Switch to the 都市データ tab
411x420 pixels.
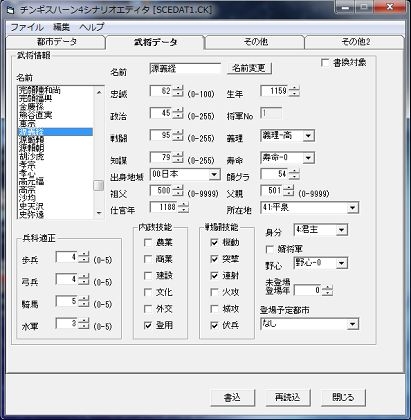(56, 42)
